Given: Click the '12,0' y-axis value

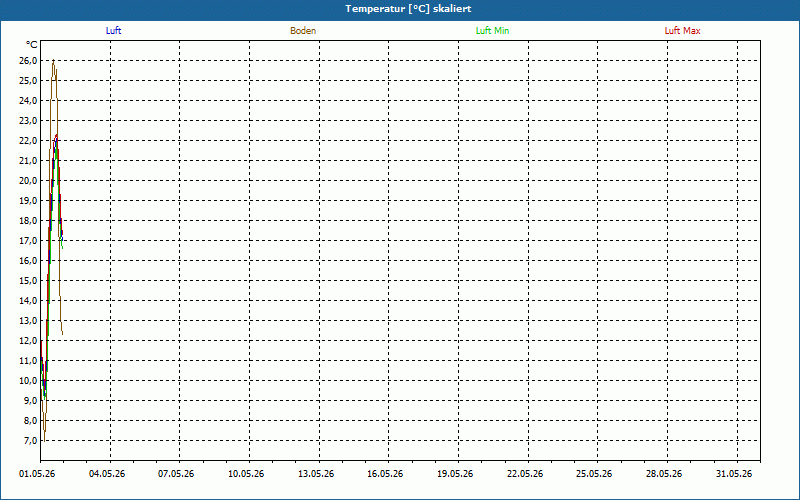Looking at the screenshot, I should pos(29,341).
